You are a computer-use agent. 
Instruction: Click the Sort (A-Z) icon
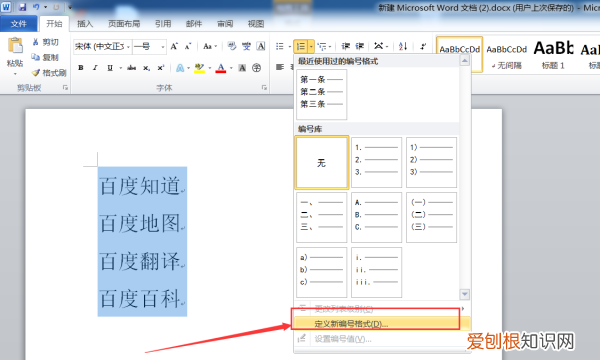coord(403,46)
